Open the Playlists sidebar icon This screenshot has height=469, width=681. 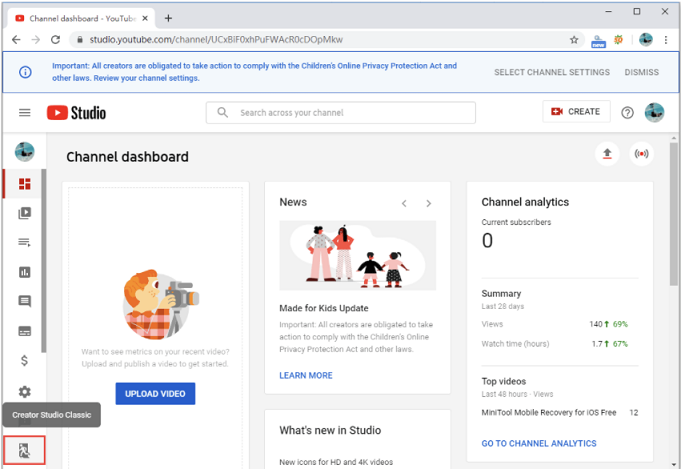pyautogui.click(x=24, y=242)
